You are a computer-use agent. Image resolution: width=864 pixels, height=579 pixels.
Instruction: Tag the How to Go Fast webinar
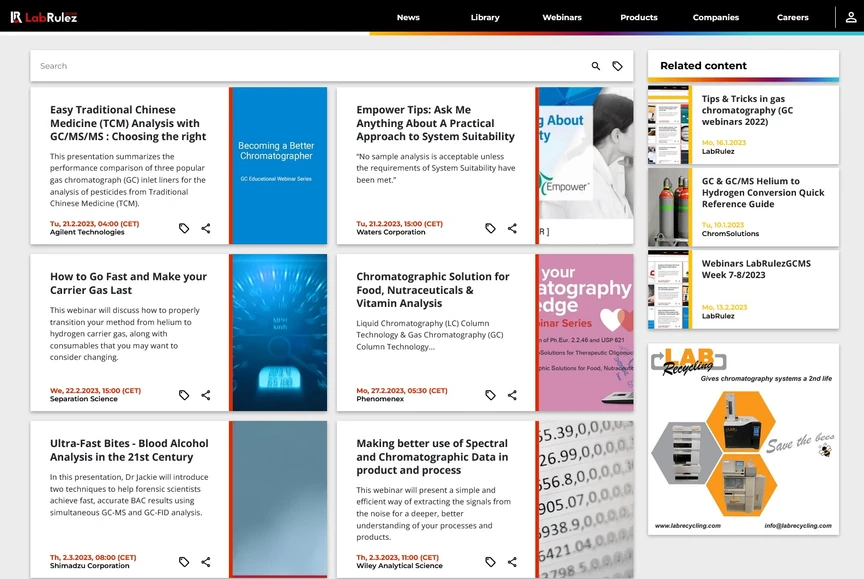click(184, 395)
